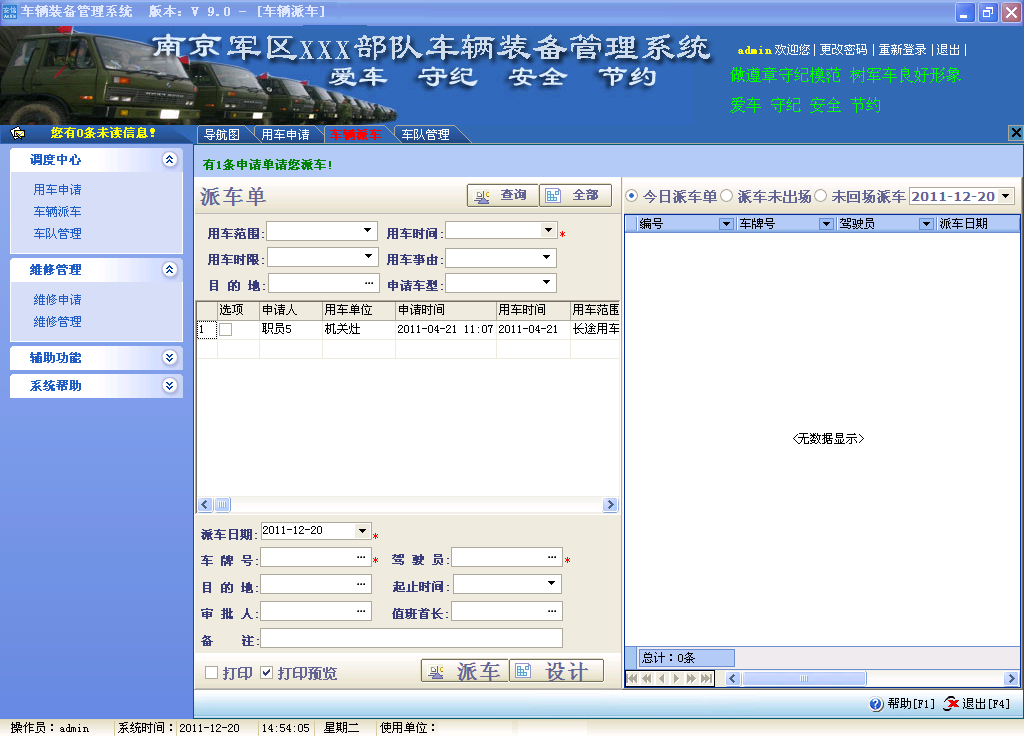Click the red exit icon by 退出[F4]
This screenshot has width=1024, height=737.
951,704
